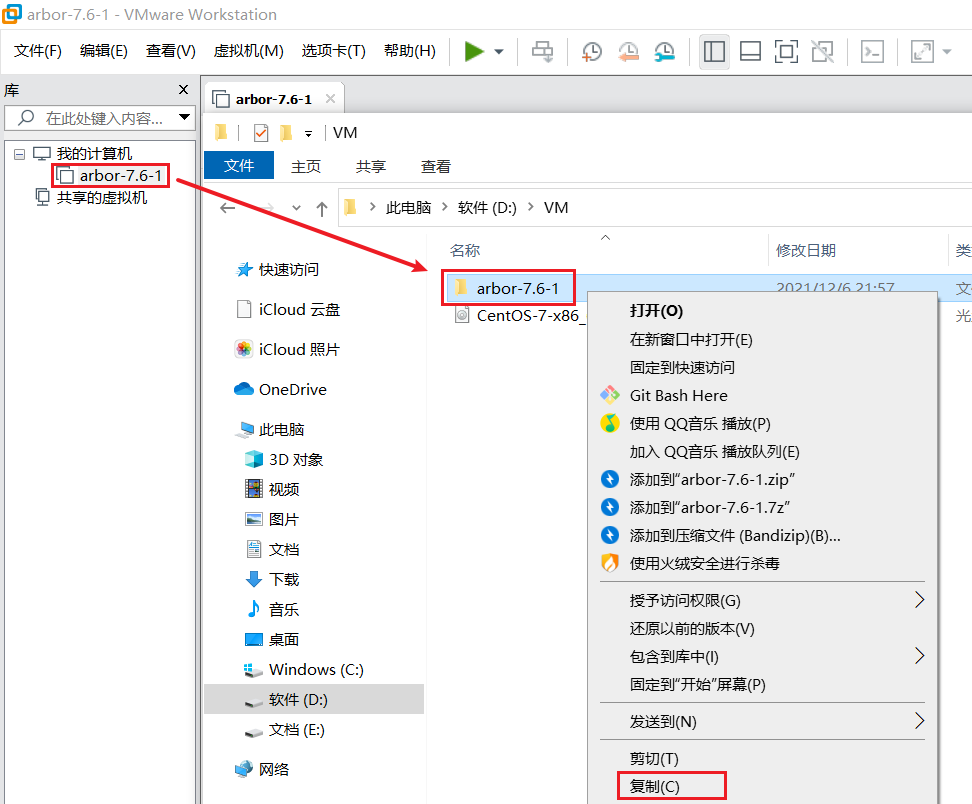Enter full screen mode icon
The width and height of the screenshot is (972, 804).
tap(786, 51)
